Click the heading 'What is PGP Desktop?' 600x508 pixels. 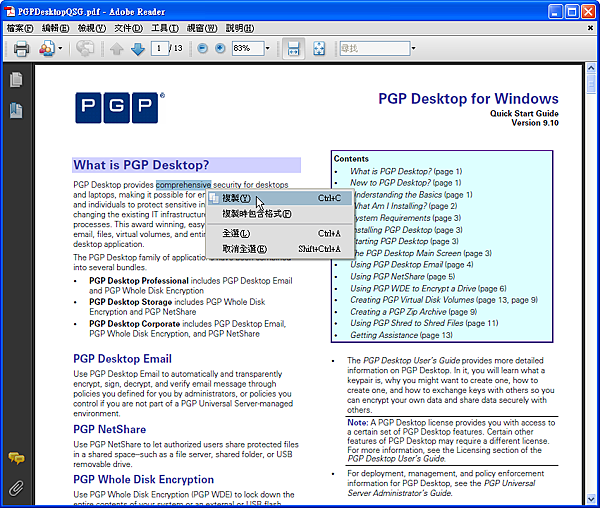tap(141, 165)
